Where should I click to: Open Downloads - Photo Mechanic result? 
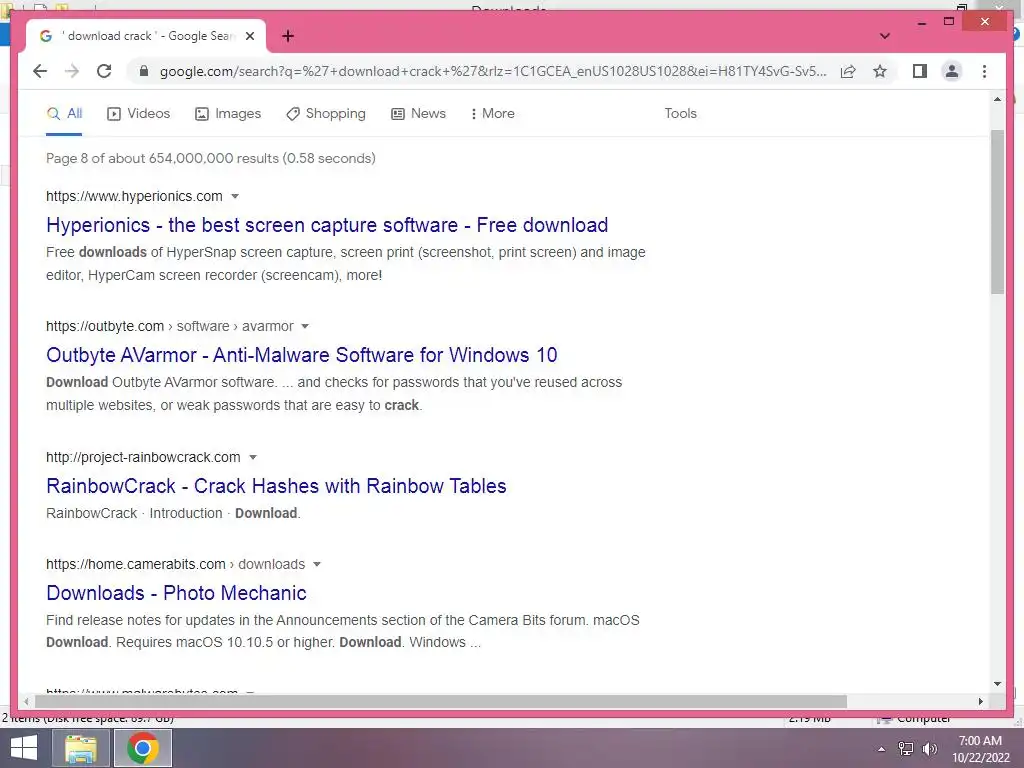[176, 593]
